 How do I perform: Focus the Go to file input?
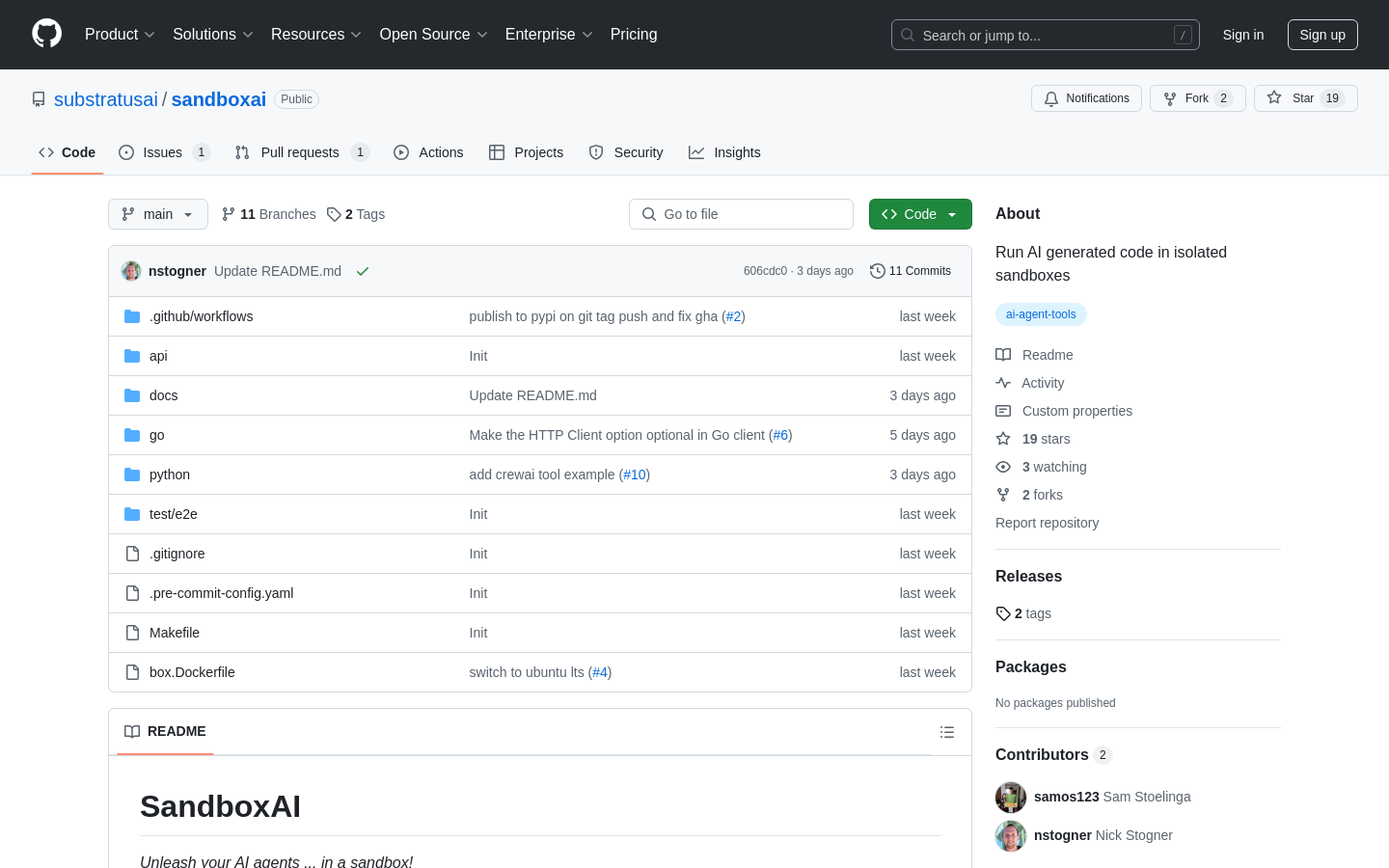click(741, 214)
